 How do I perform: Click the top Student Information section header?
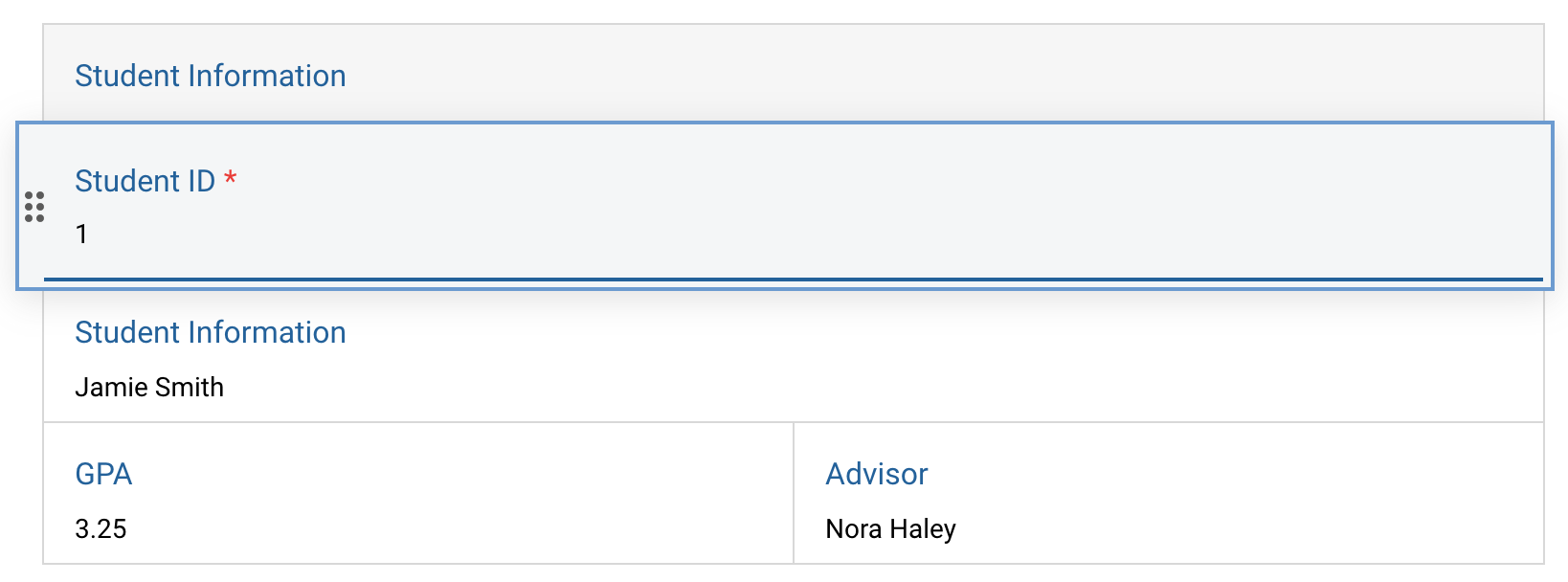click(211, 76)
